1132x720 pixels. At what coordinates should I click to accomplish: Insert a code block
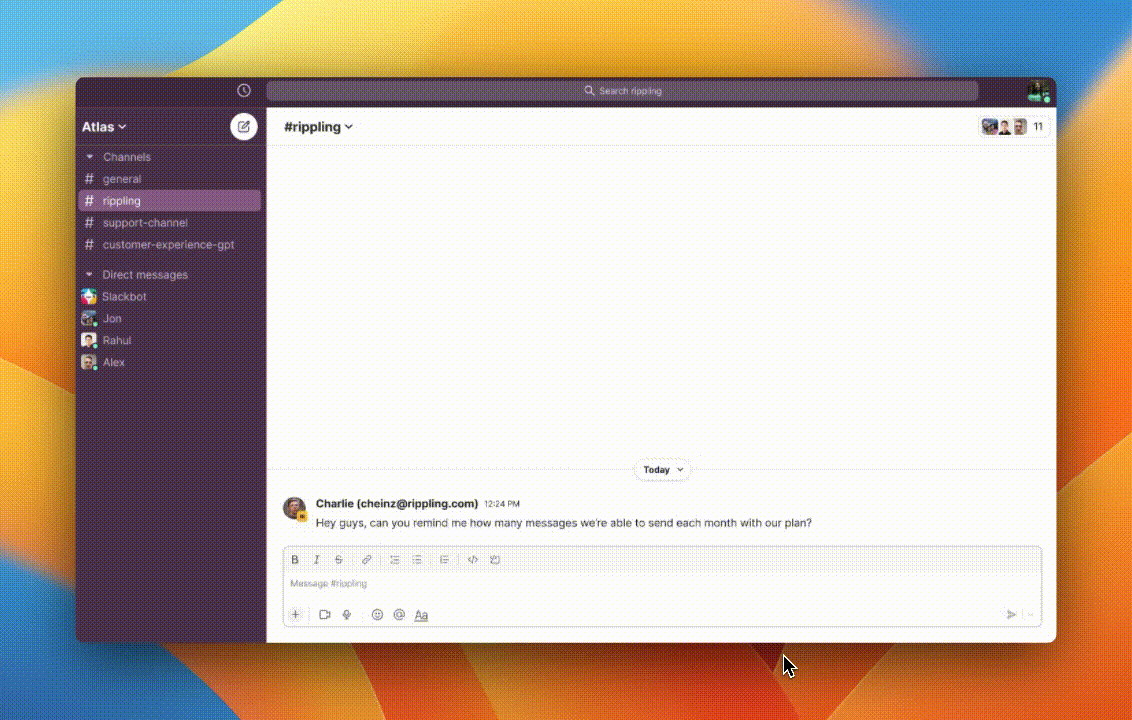coord(495,560)
